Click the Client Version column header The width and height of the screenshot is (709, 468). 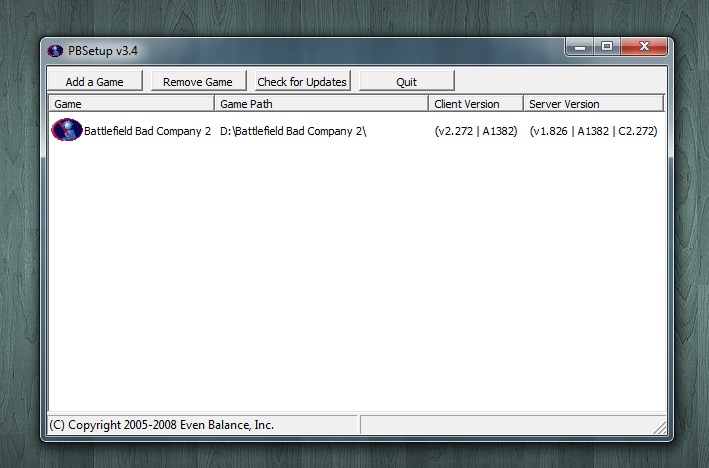(476, 104)
